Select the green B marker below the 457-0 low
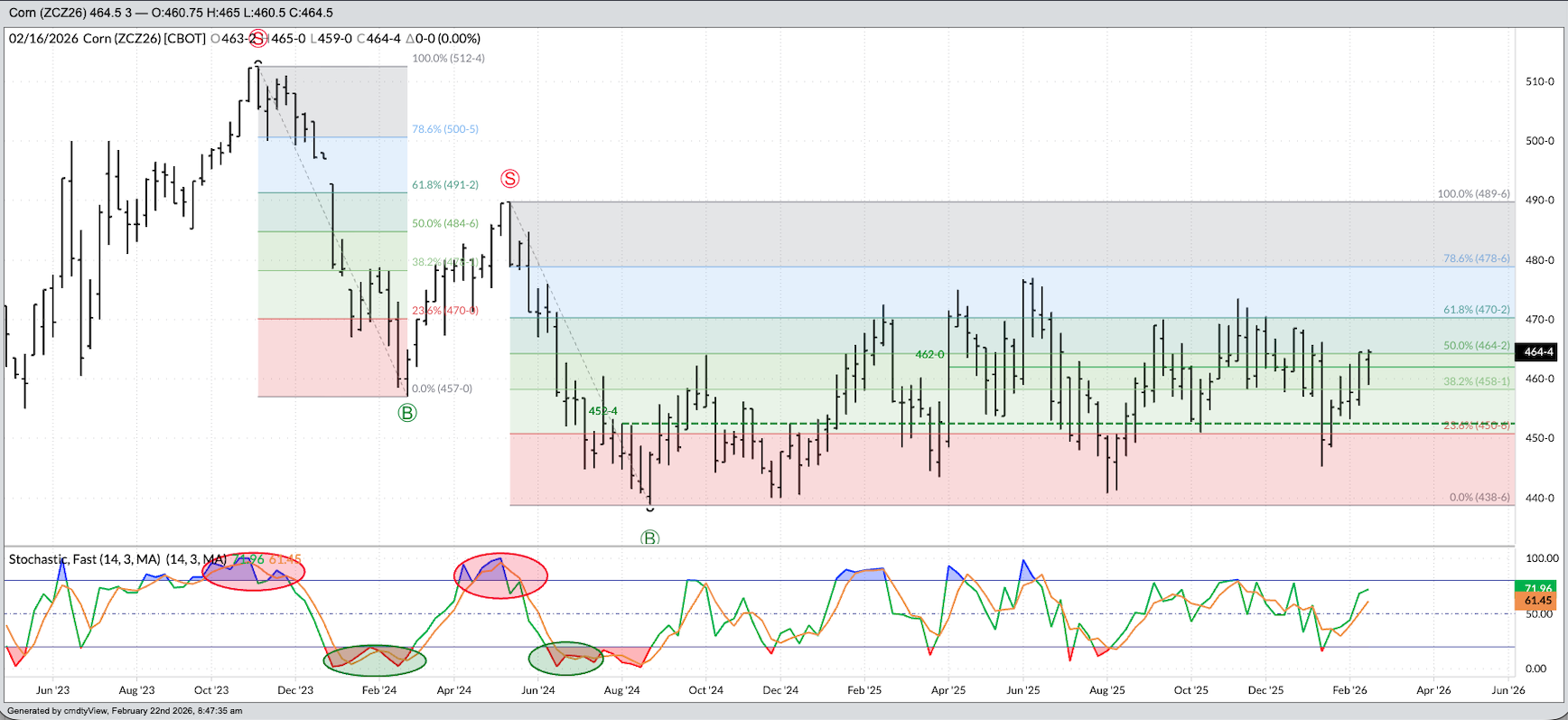The image size is (1568, 720). pos(407,413)
